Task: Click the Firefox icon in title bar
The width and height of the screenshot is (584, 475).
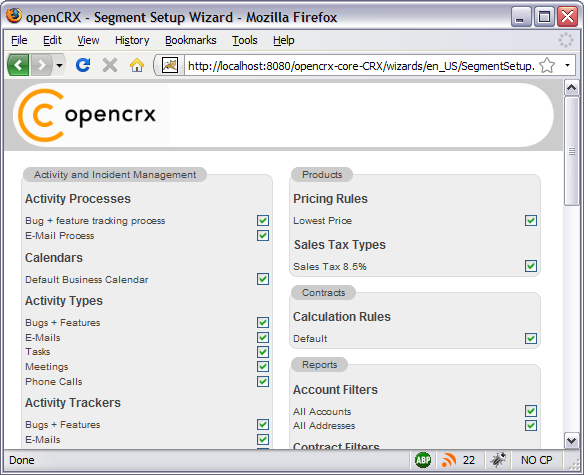Action: (x=14, y=16)
